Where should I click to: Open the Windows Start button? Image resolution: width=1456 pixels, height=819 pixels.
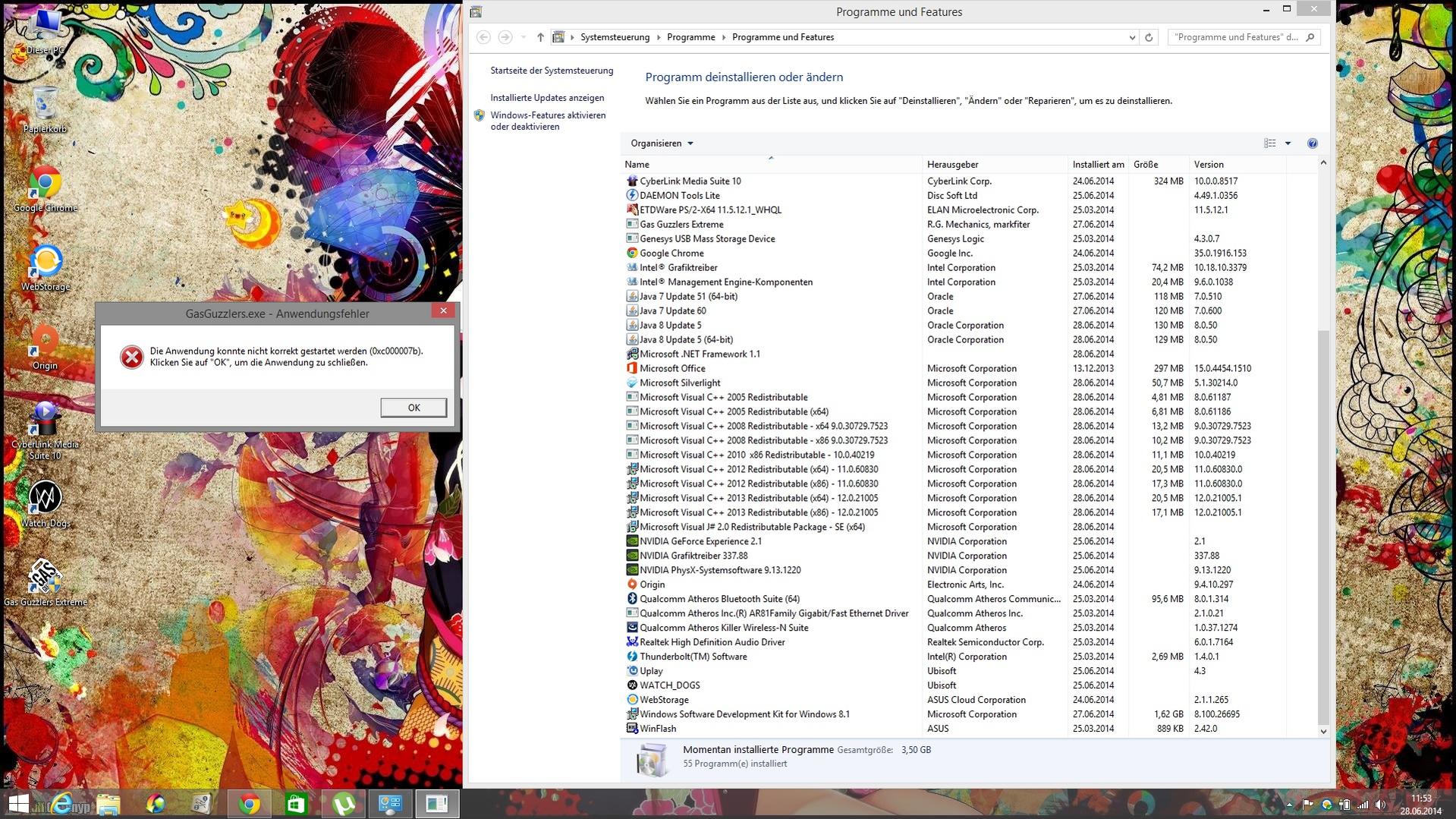click(19, 804)
